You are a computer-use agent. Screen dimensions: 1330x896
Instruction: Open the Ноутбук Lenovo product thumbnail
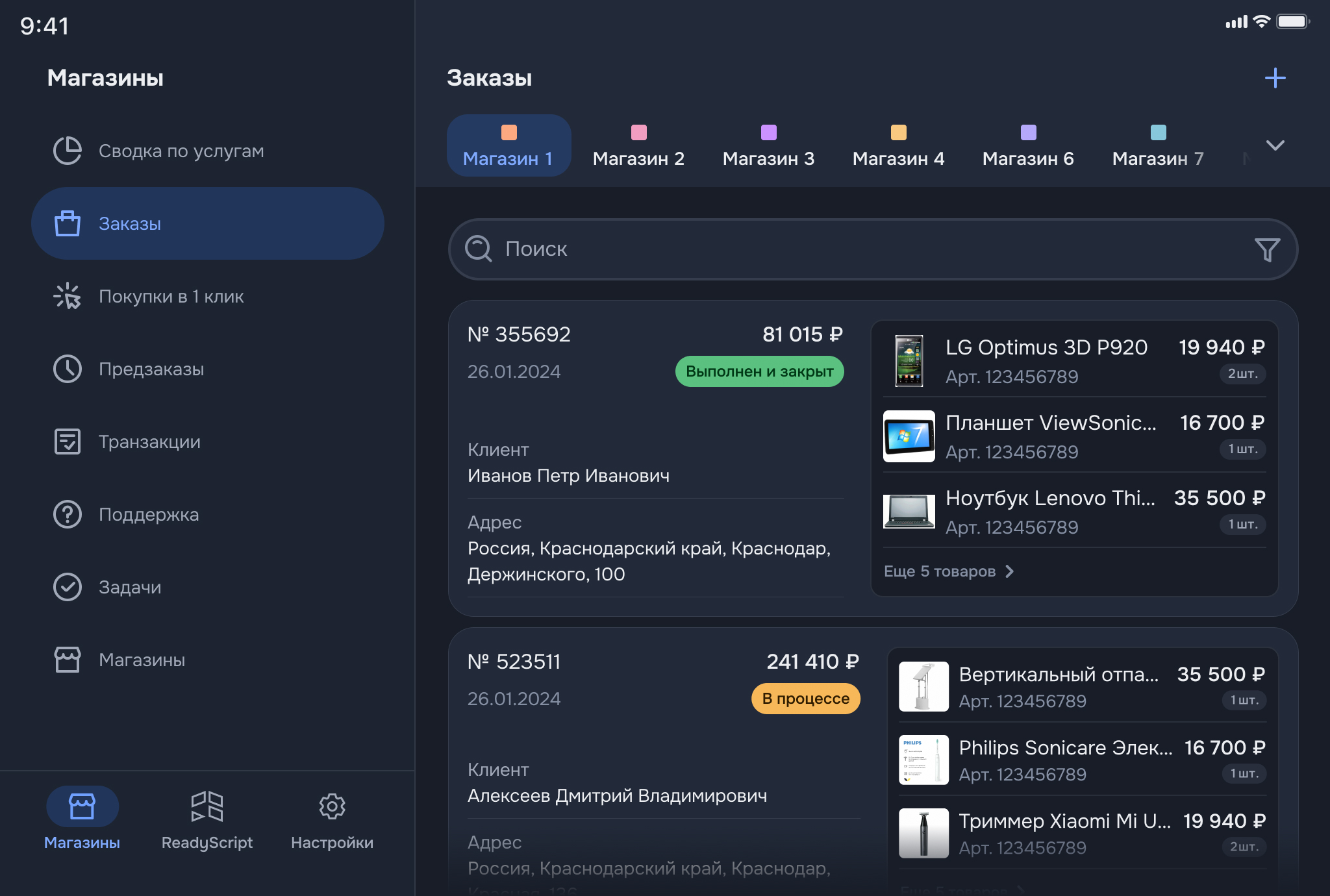[x=909, y=512]
